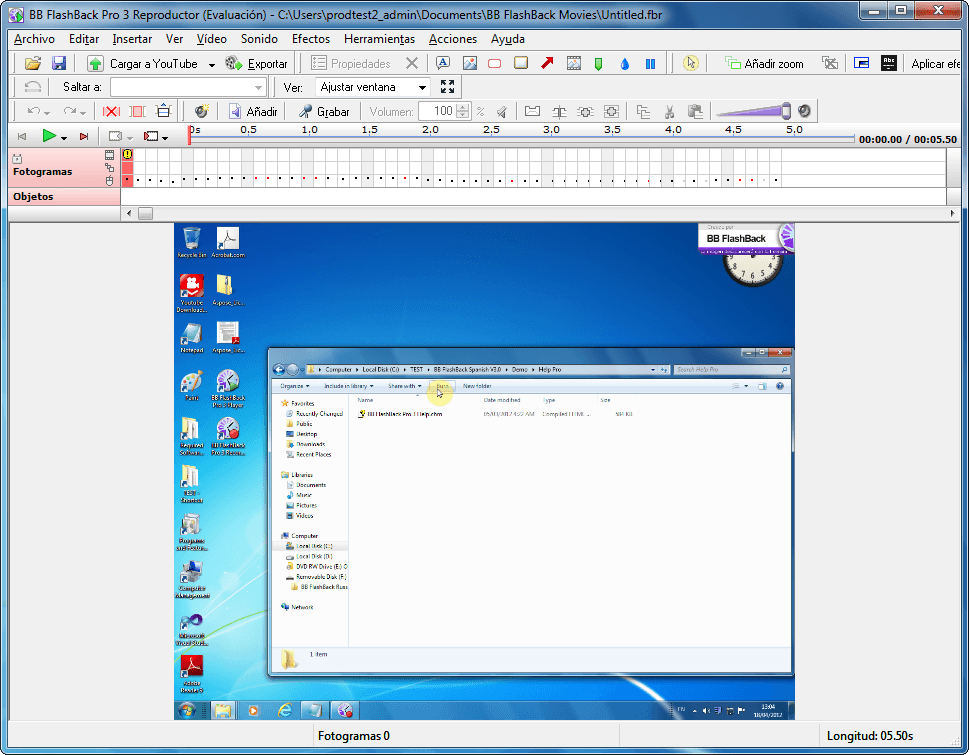Viewport: 969px width, 755px height.
Task: Insert a video frame image with the filmstrip icon
Action: 573,63
